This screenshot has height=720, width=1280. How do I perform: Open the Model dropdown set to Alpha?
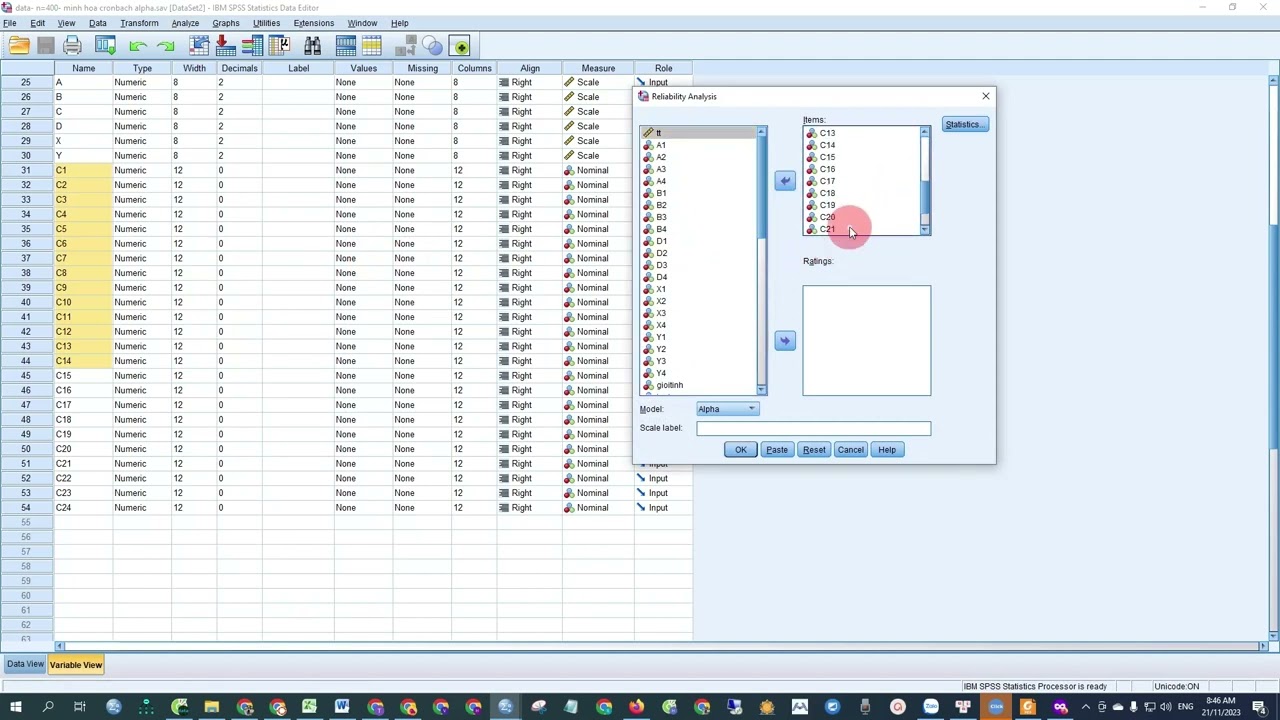[x=728, y=409]
